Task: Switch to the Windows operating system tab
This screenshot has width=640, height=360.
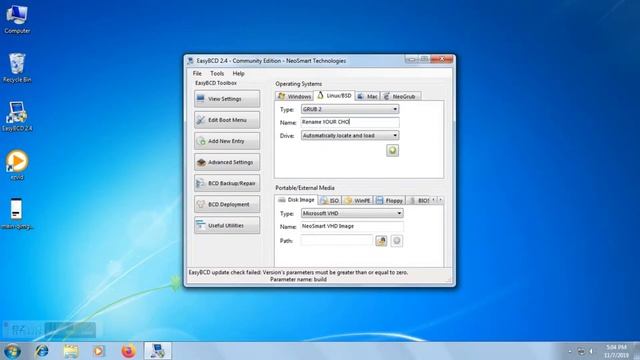Action: pos(294,96)
